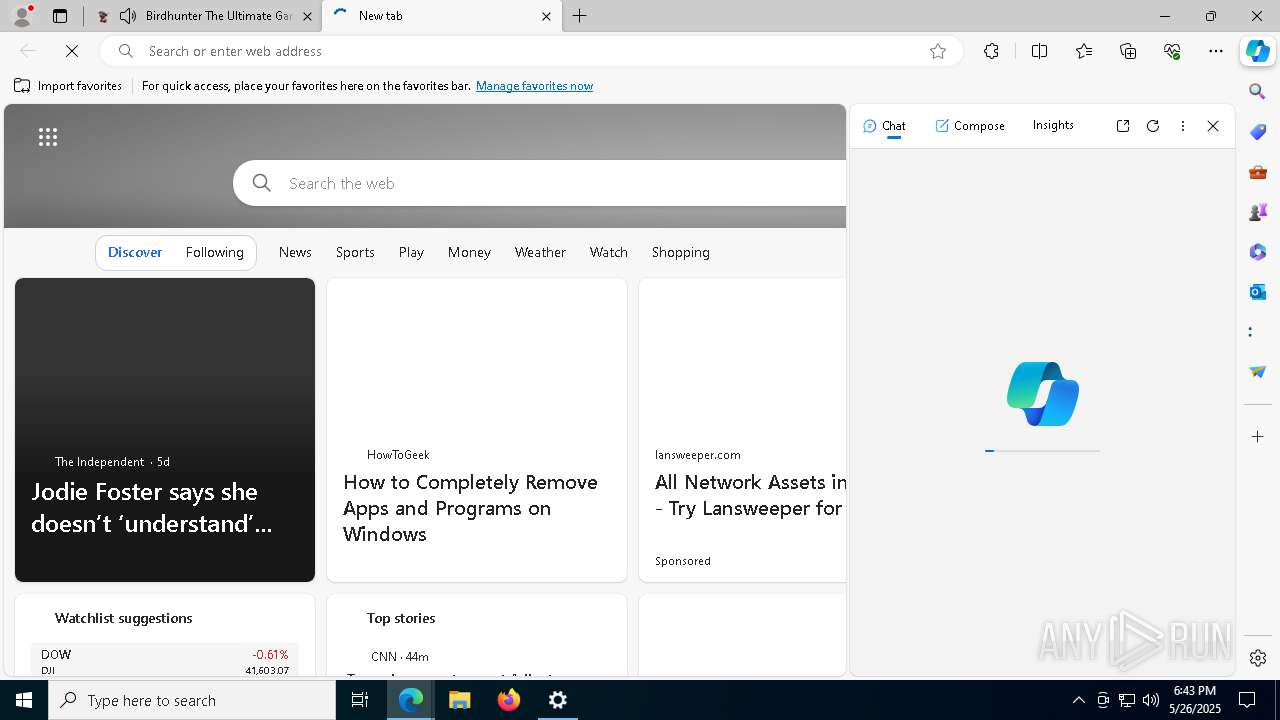Open sidebar Shopping tag icon
1280x720 pixels.
click(x=1258, y=132)
